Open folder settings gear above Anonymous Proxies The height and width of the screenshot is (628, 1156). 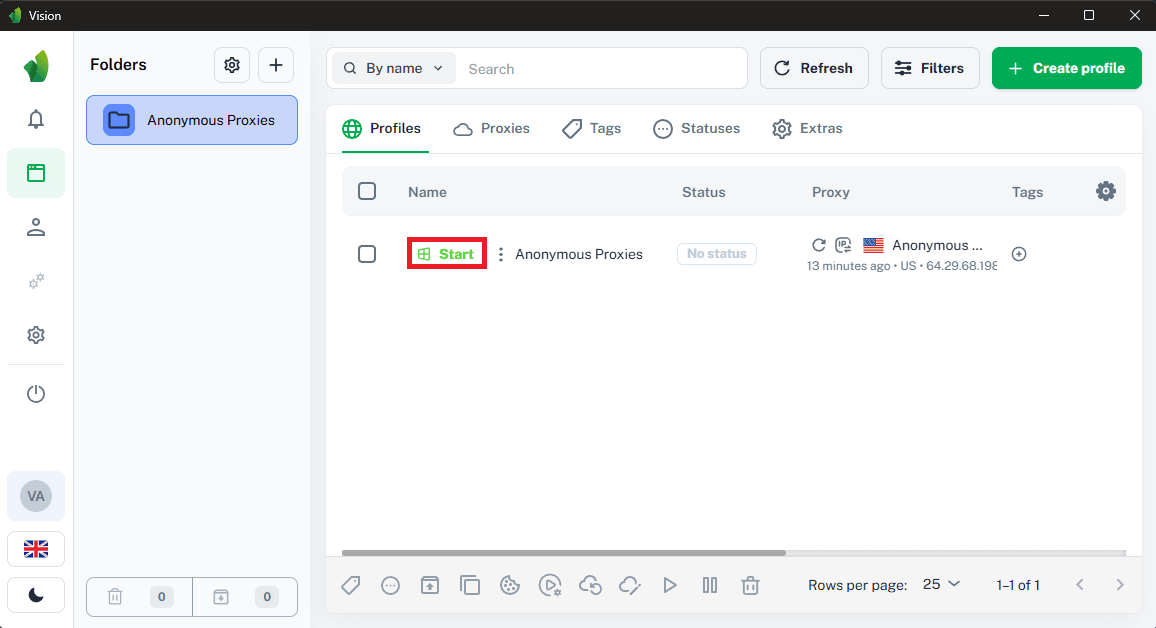(232, 64)
